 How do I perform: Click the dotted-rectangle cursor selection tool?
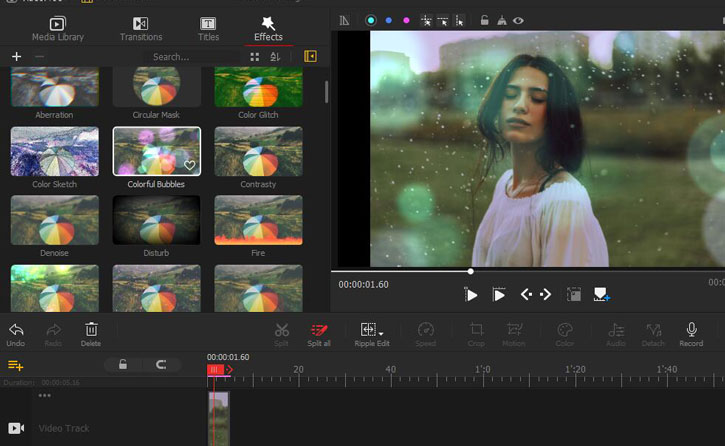pos(443,21)
